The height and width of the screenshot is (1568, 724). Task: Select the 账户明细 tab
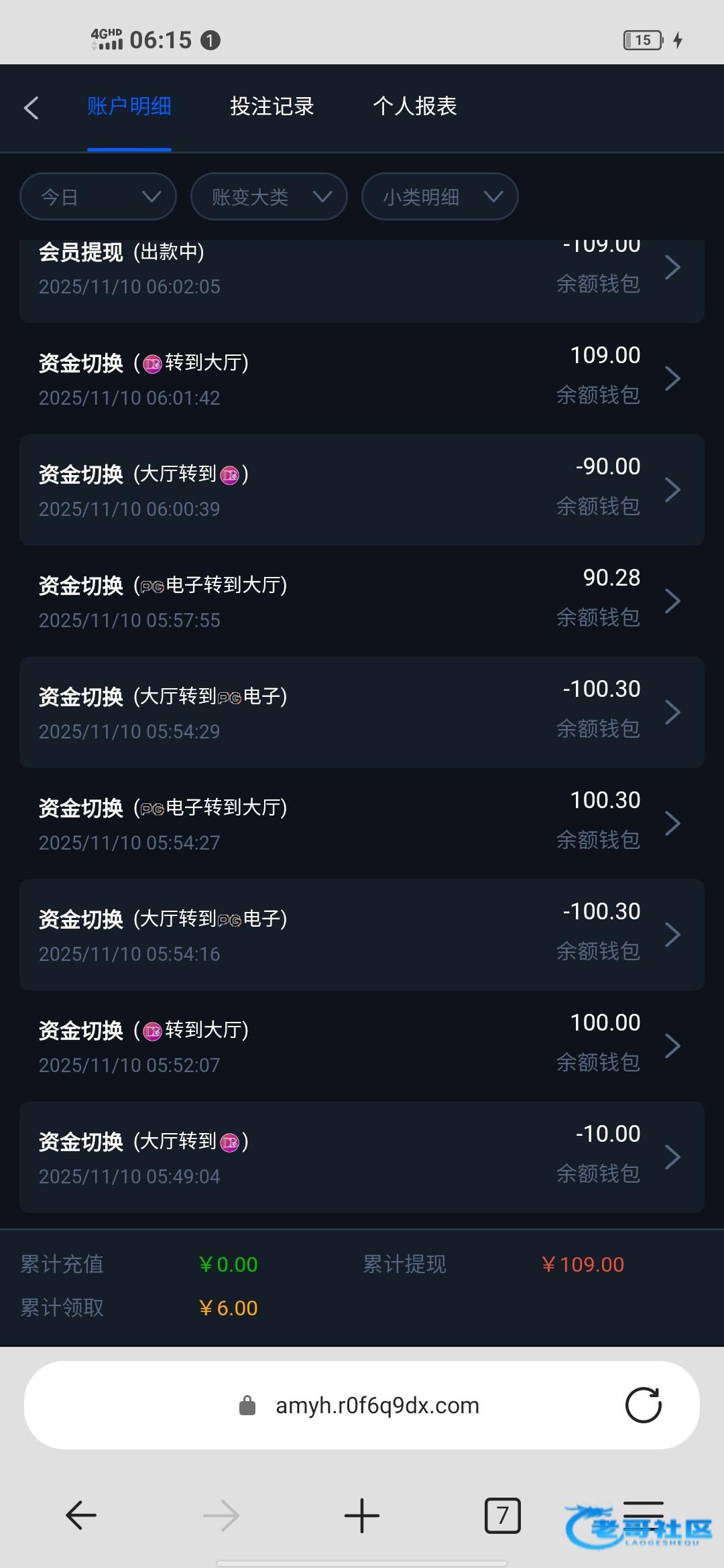tap(129, 107)
